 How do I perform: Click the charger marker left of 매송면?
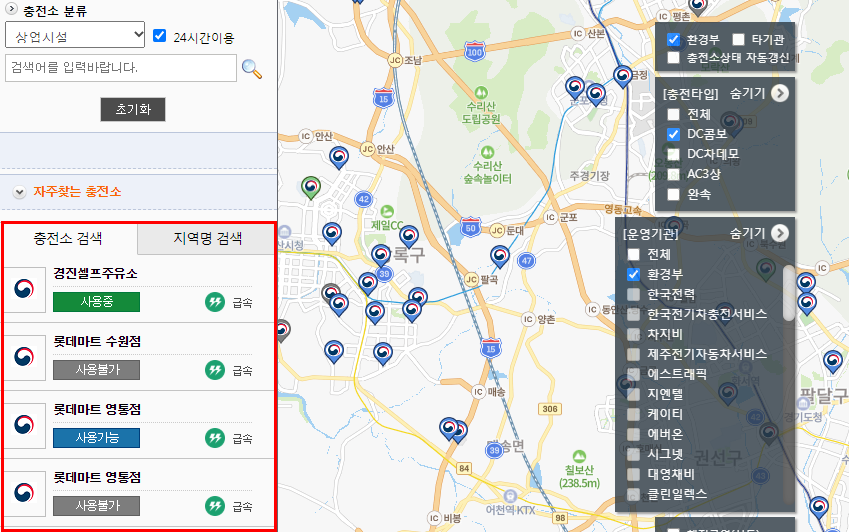449,428
